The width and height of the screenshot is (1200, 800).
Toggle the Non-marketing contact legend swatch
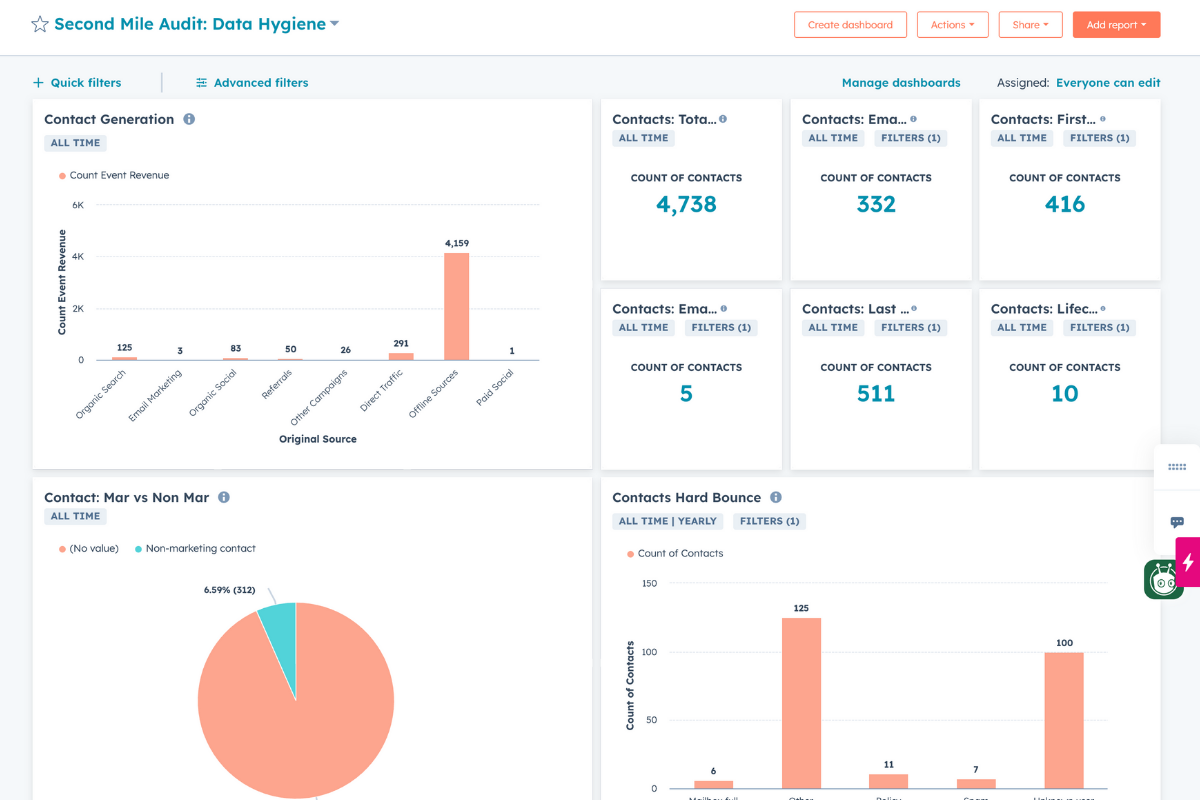(138, 549)
